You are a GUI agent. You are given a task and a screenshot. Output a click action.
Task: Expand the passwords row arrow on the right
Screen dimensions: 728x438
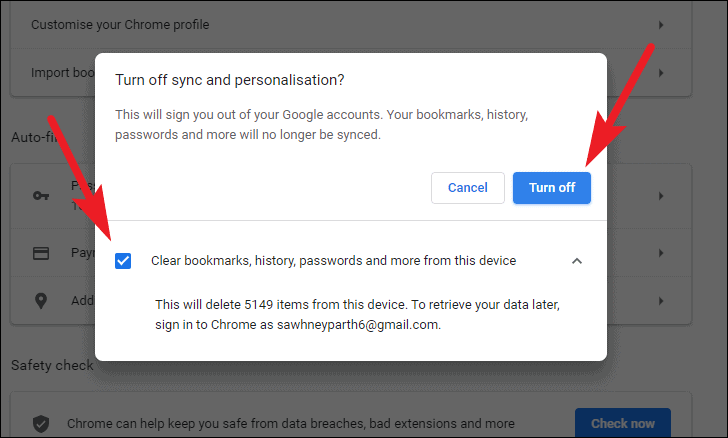[661, 195]
